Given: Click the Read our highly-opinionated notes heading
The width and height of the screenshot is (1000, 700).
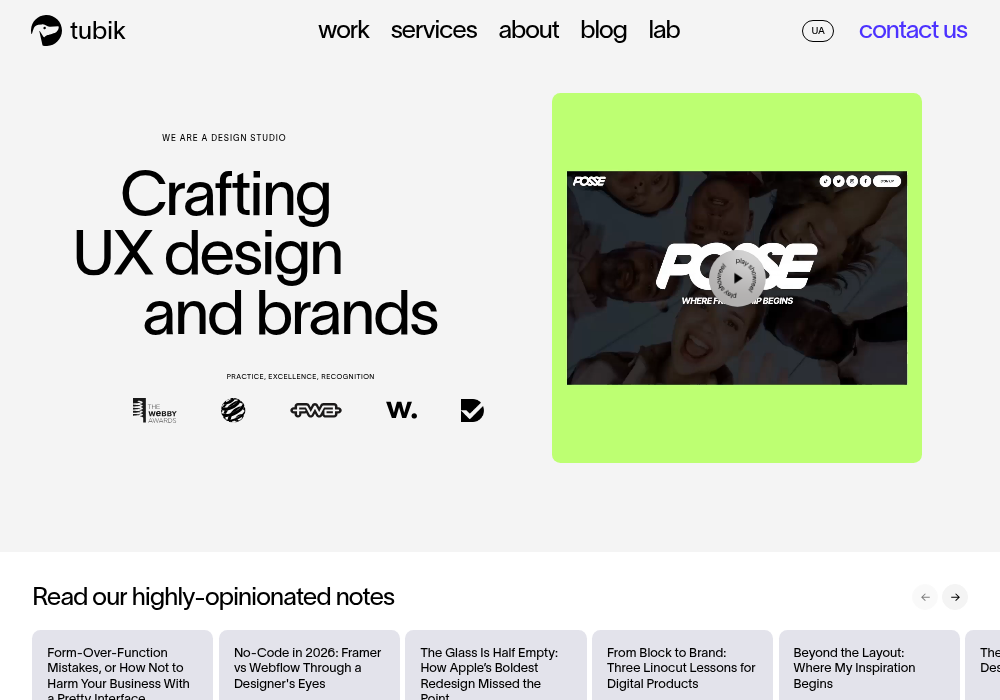Looking at the screenshot, I should point(213,597).
